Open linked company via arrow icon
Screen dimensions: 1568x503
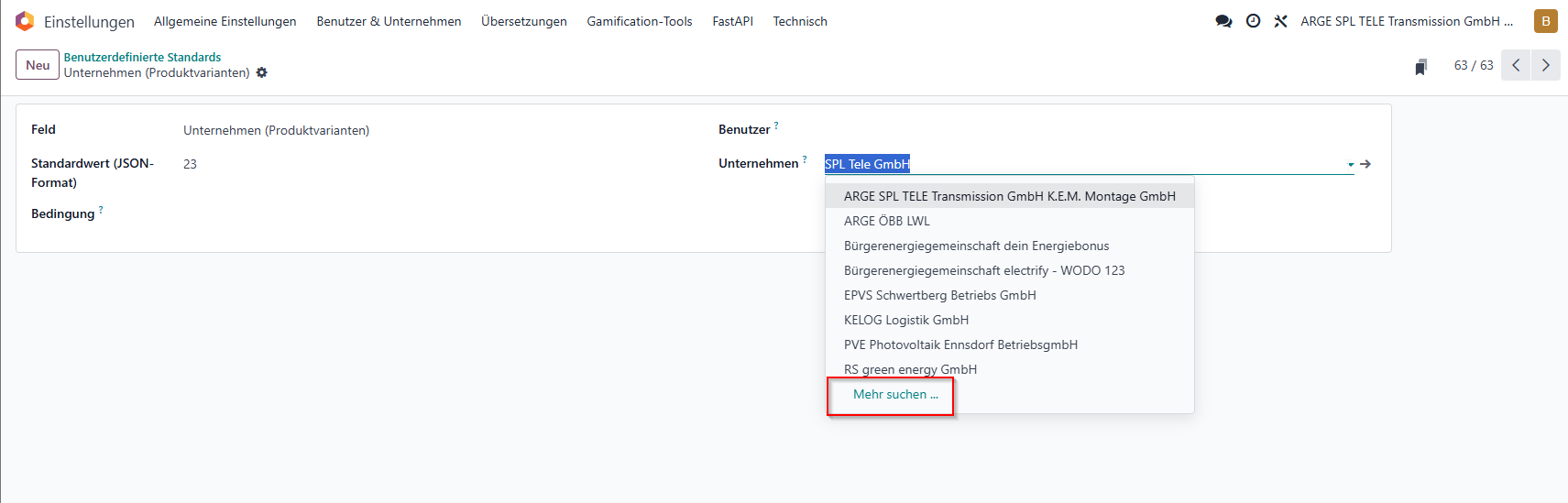pos(1365,164)
